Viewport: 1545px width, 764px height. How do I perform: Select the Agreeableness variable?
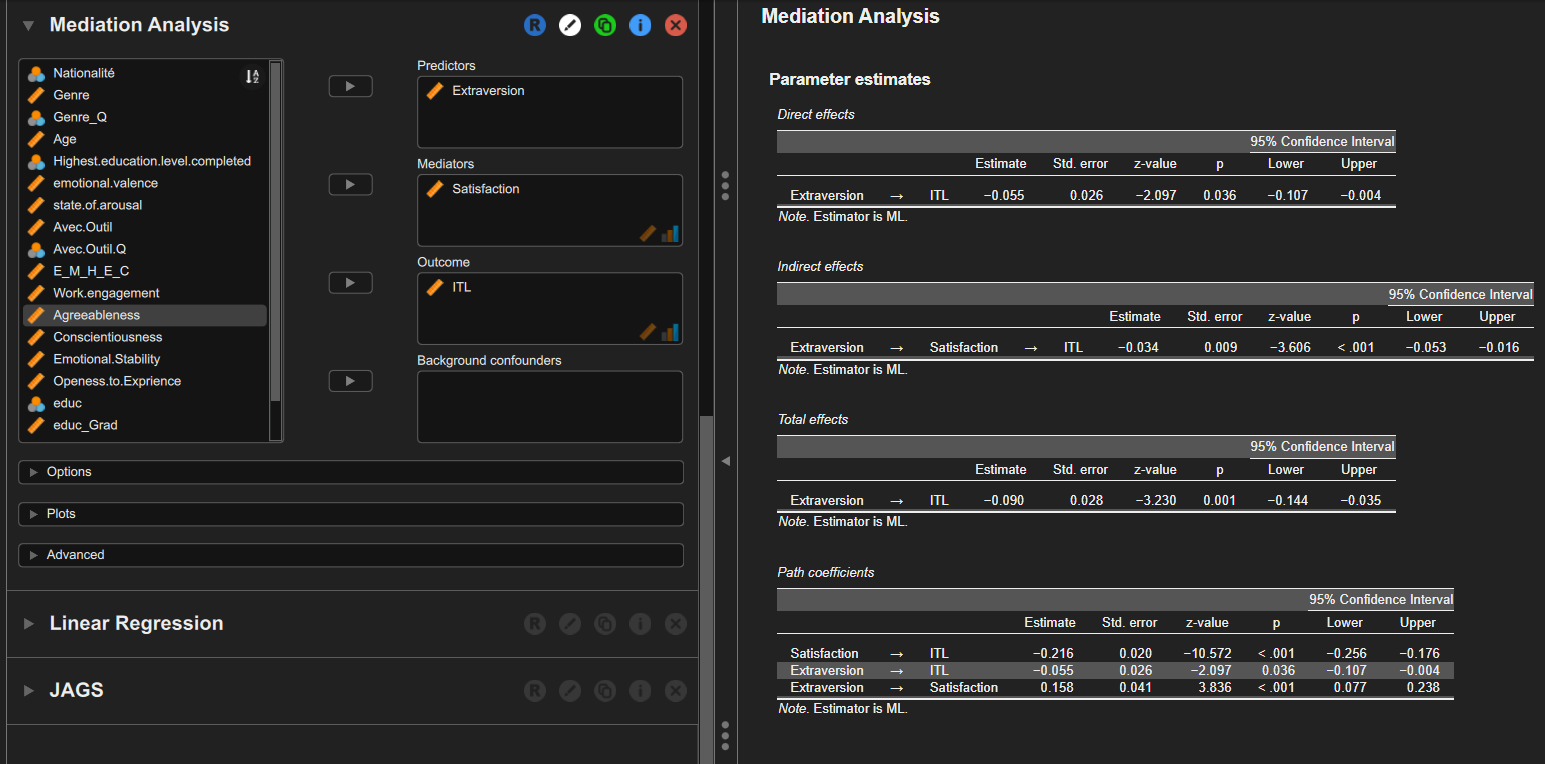pyautogui.click(x=144, y=315)
